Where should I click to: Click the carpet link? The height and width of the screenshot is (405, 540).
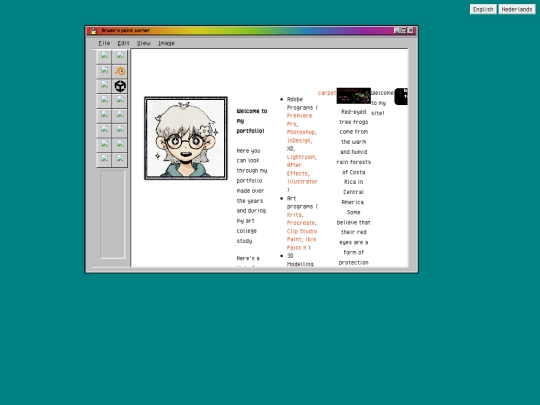pos(327,93)
